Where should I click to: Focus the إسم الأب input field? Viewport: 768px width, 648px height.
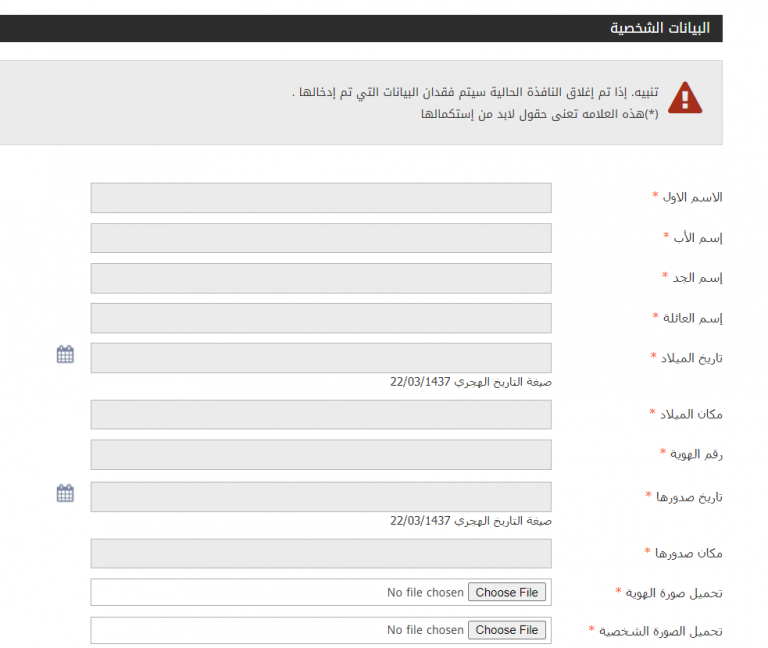click(x=321, y=238)
